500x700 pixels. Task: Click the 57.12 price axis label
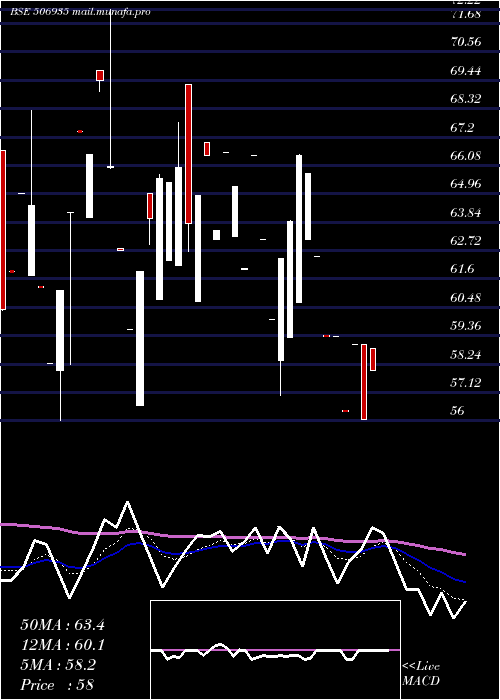point(466,383)
